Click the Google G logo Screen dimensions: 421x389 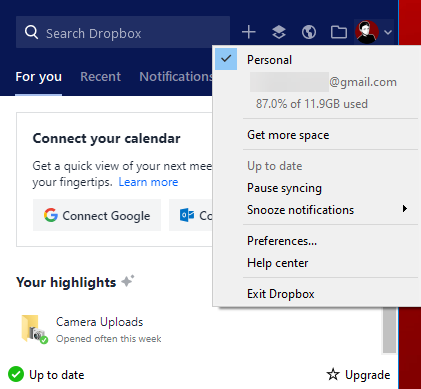click(x=51, y=215)
